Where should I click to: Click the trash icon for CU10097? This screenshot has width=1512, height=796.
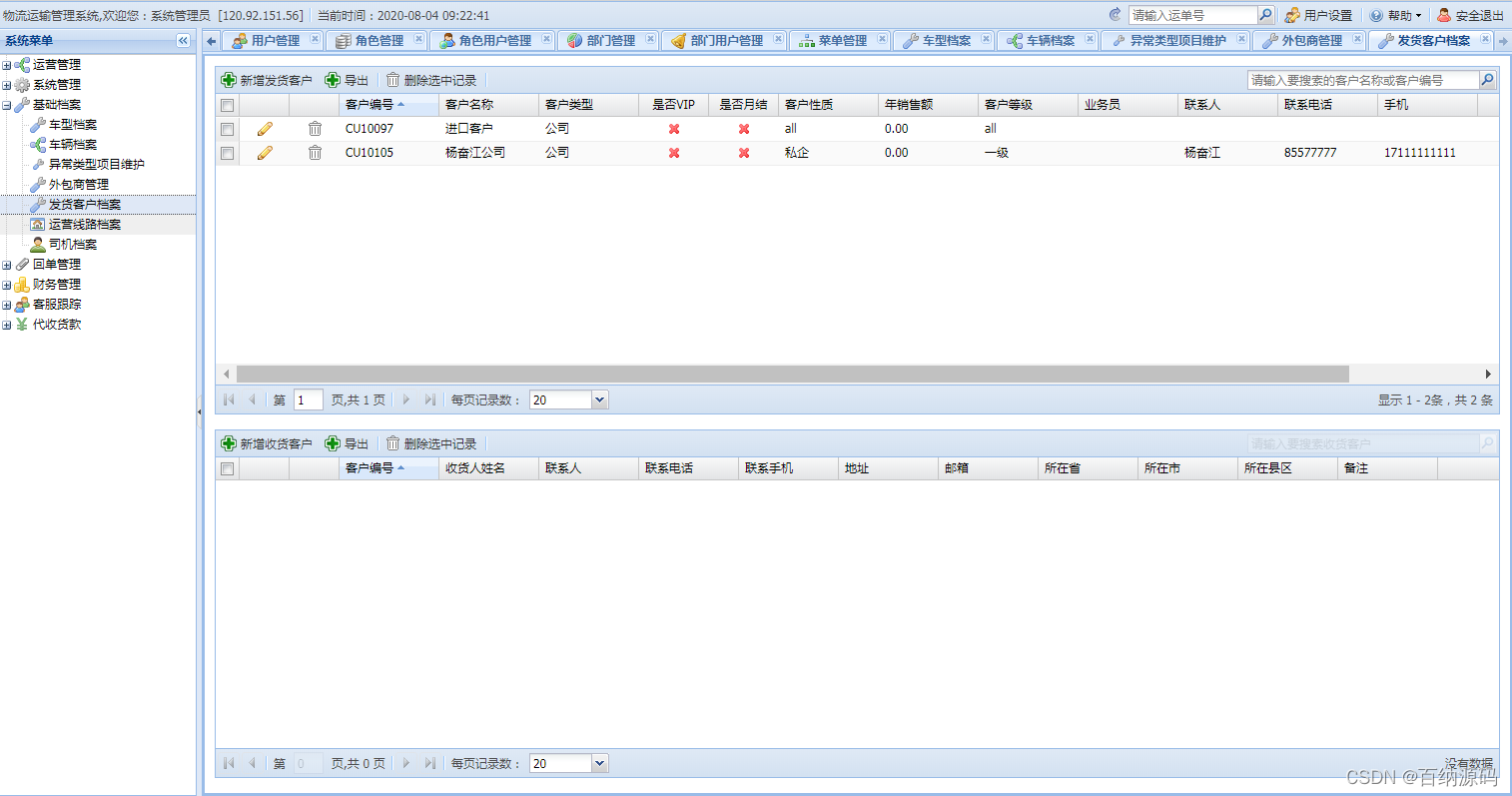[x=315, y=129]
